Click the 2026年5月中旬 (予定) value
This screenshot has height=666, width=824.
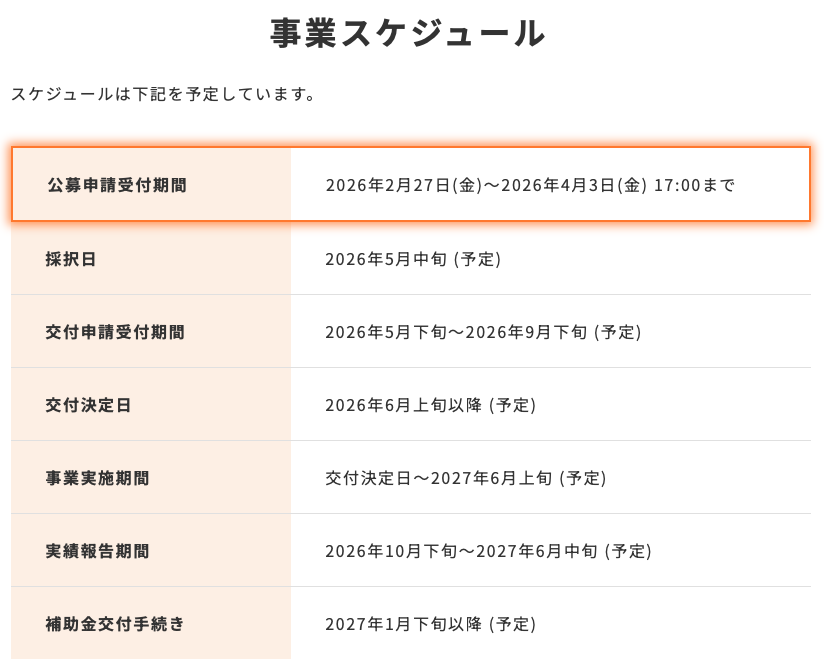click(413, 259)
